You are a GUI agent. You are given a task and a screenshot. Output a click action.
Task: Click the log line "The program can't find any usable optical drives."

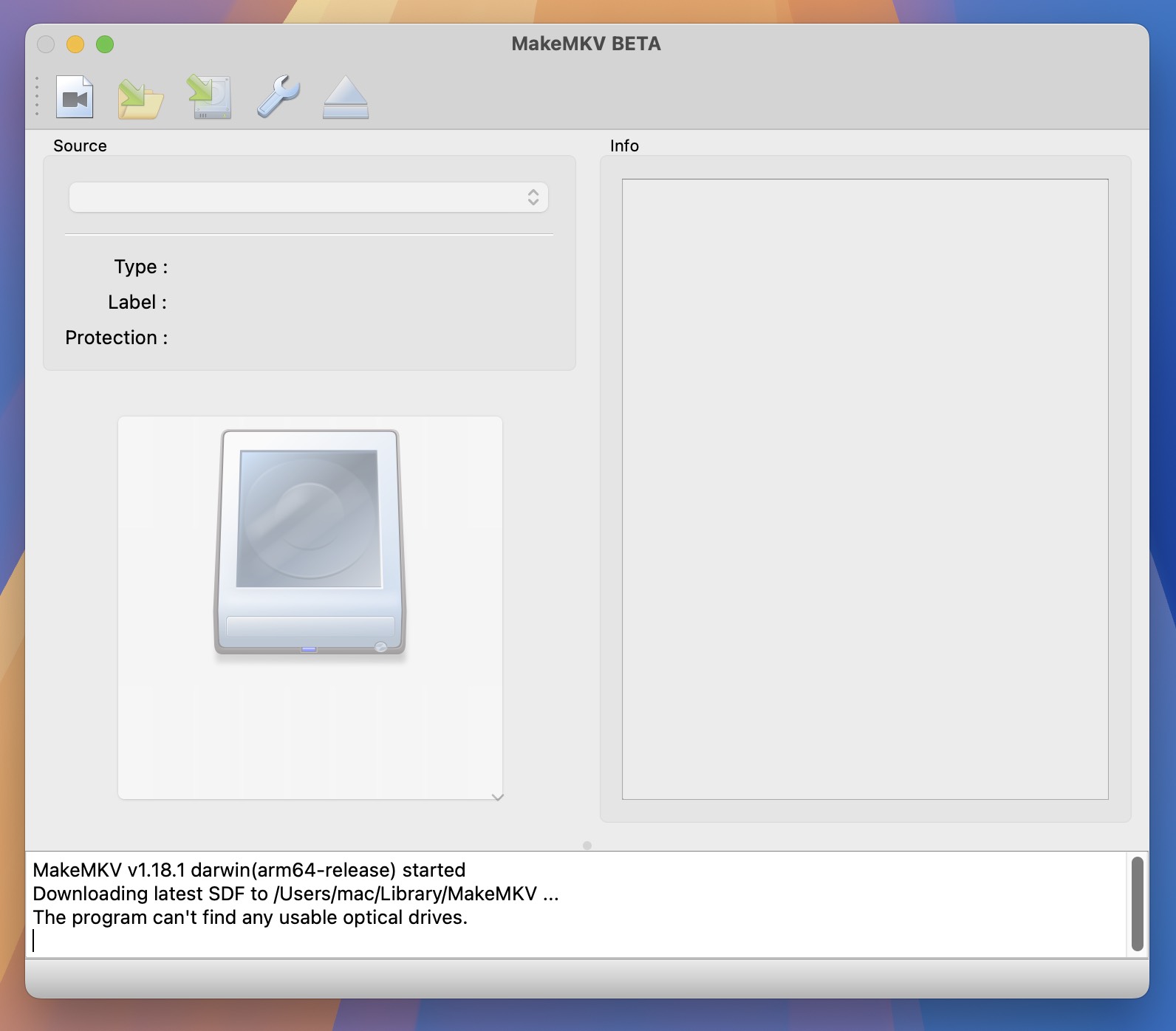(250, 917)
